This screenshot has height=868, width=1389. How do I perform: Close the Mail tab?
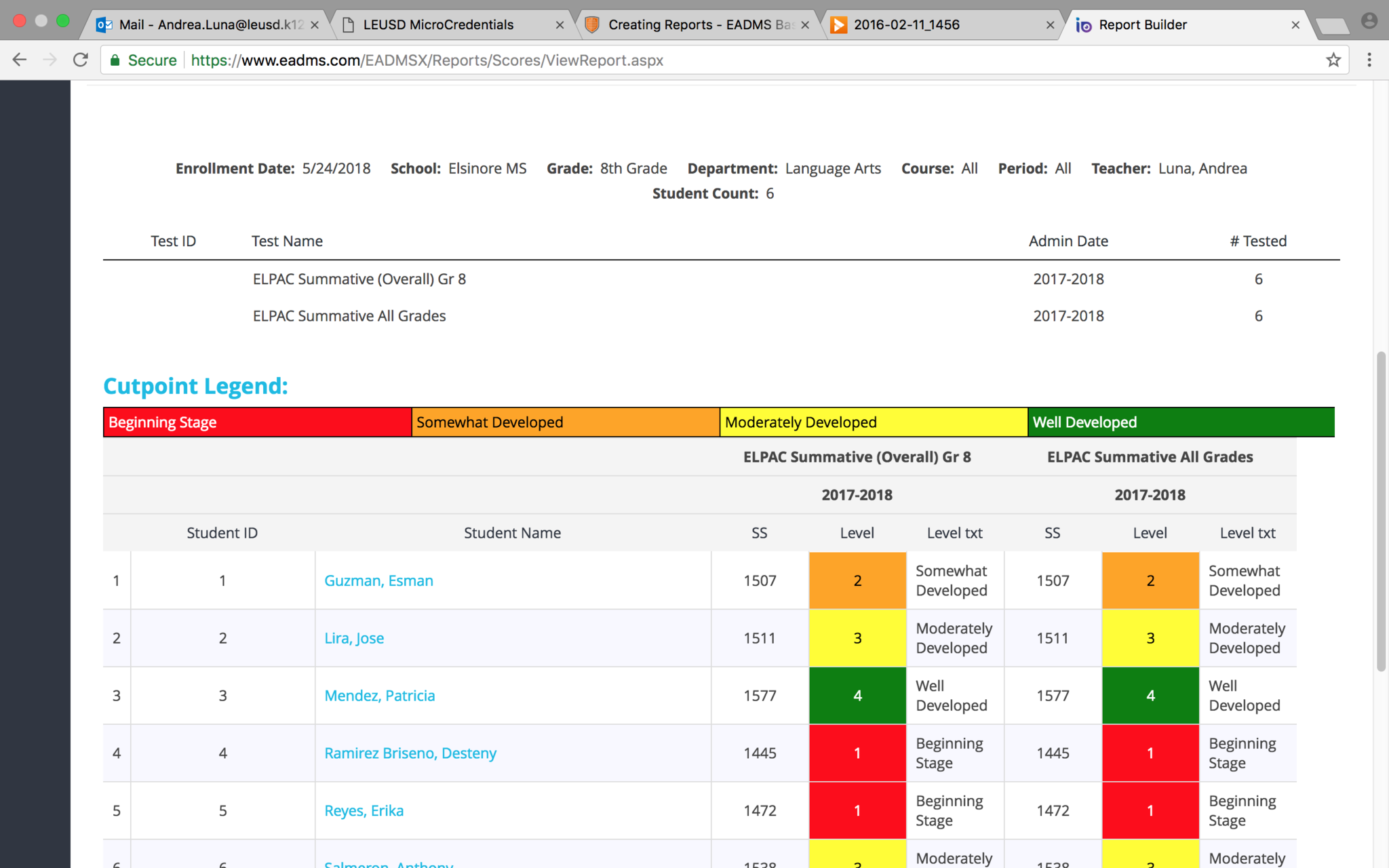[x=315, y=25]
